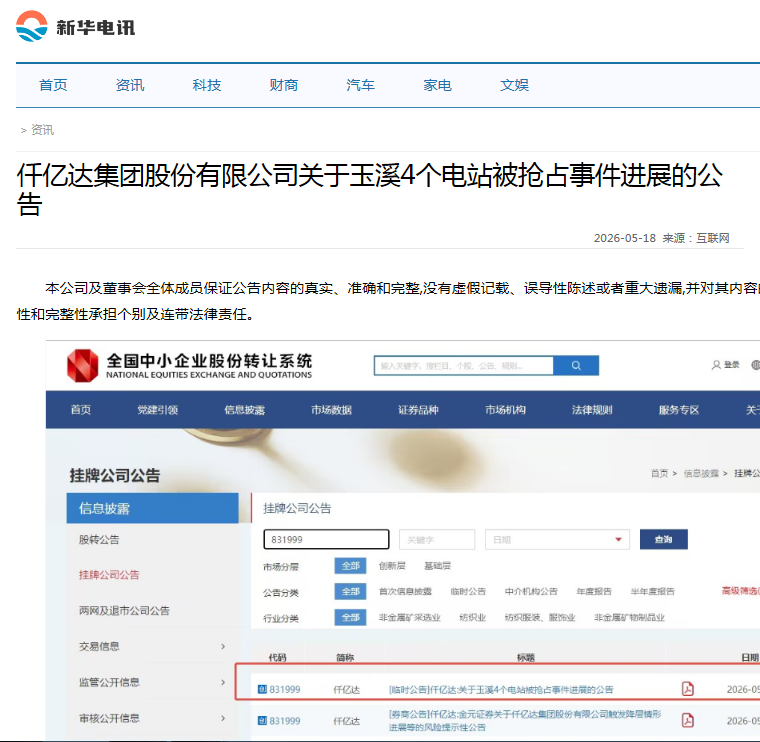Click the 简称 column header
This screenshot has width=760, height=742.
coord(345,657)
